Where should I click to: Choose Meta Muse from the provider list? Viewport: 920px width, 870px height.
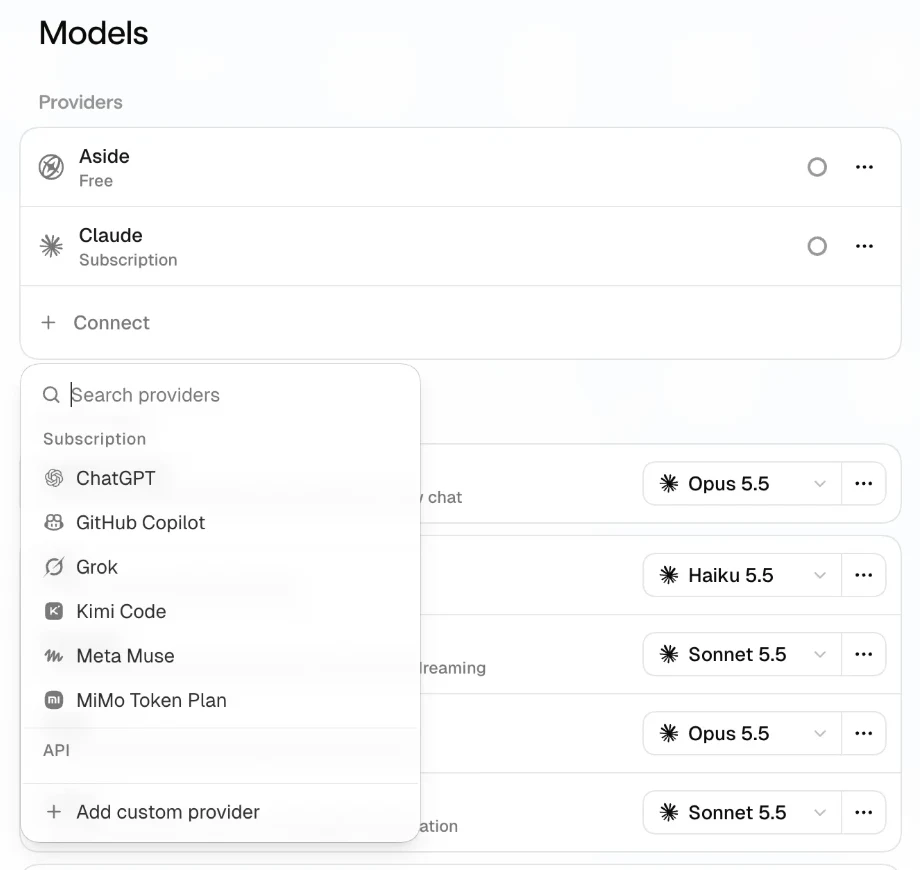click(221, 656)
